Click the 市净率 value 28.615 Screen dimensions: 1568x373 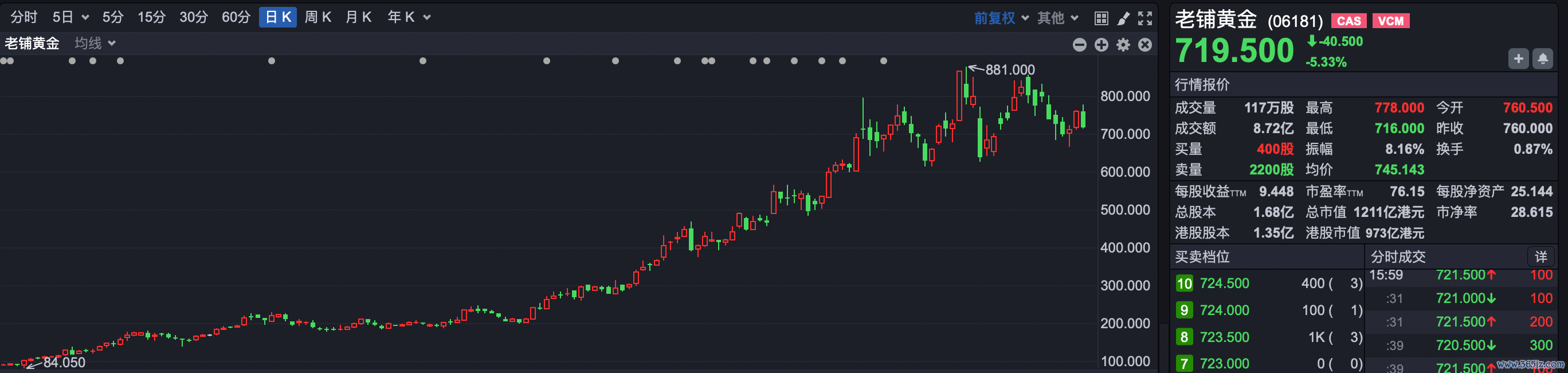coord(1532,213)
